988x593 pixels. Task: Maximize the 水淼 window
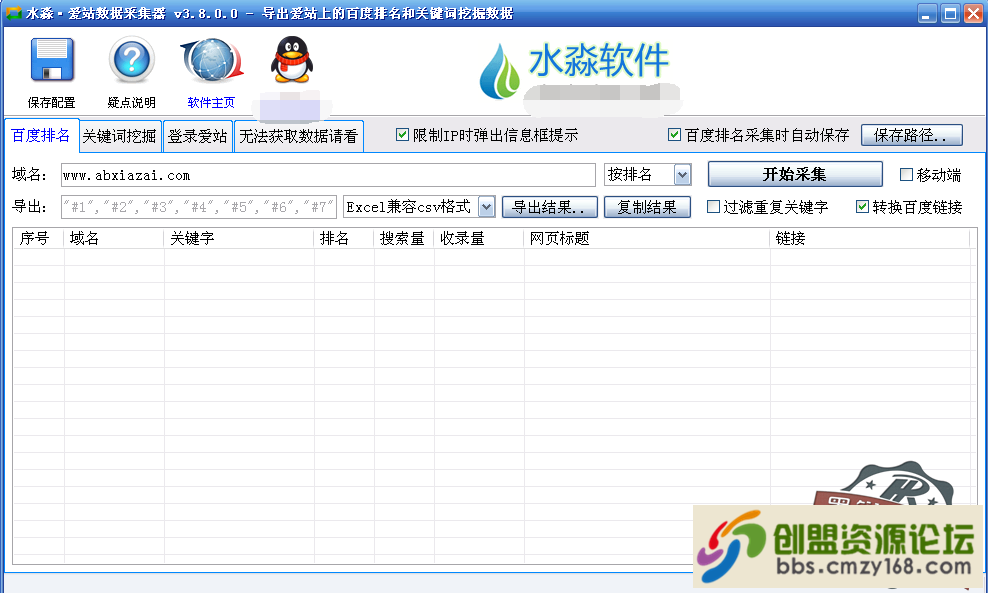click(950, 13)
